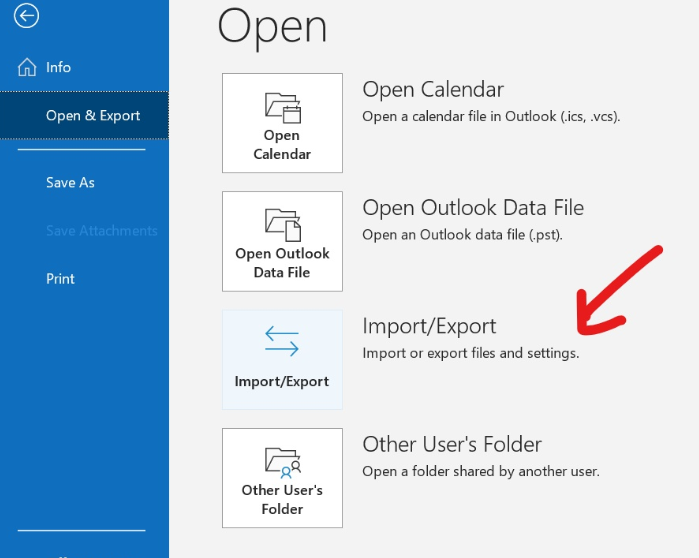Screen dimensions: 699x558
Task: Click 'Import or export files and settings' description
Action: coord(470,353)
